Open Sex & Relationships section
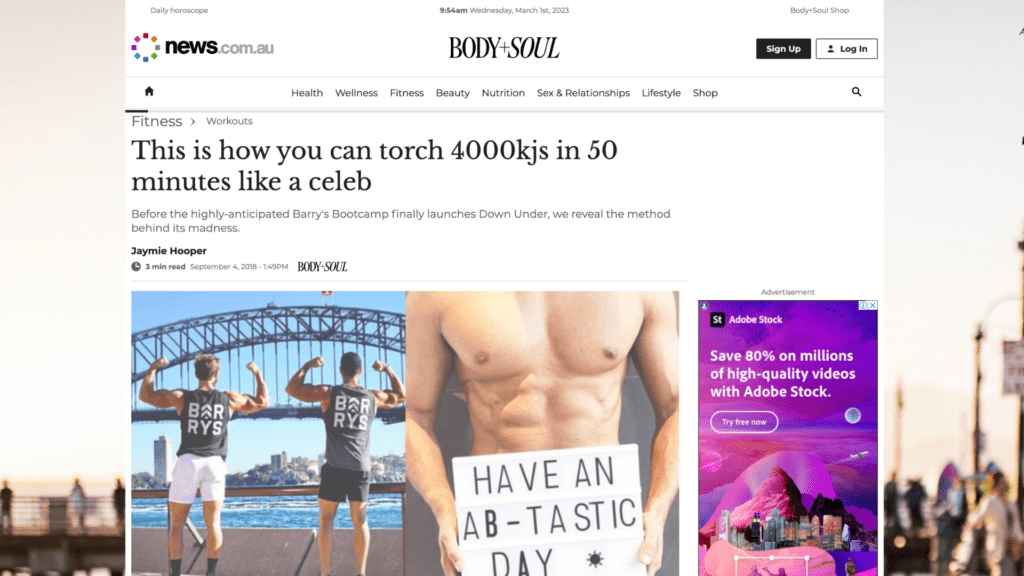The width and height of the screenshot is (1024, 576). point(583,93)
